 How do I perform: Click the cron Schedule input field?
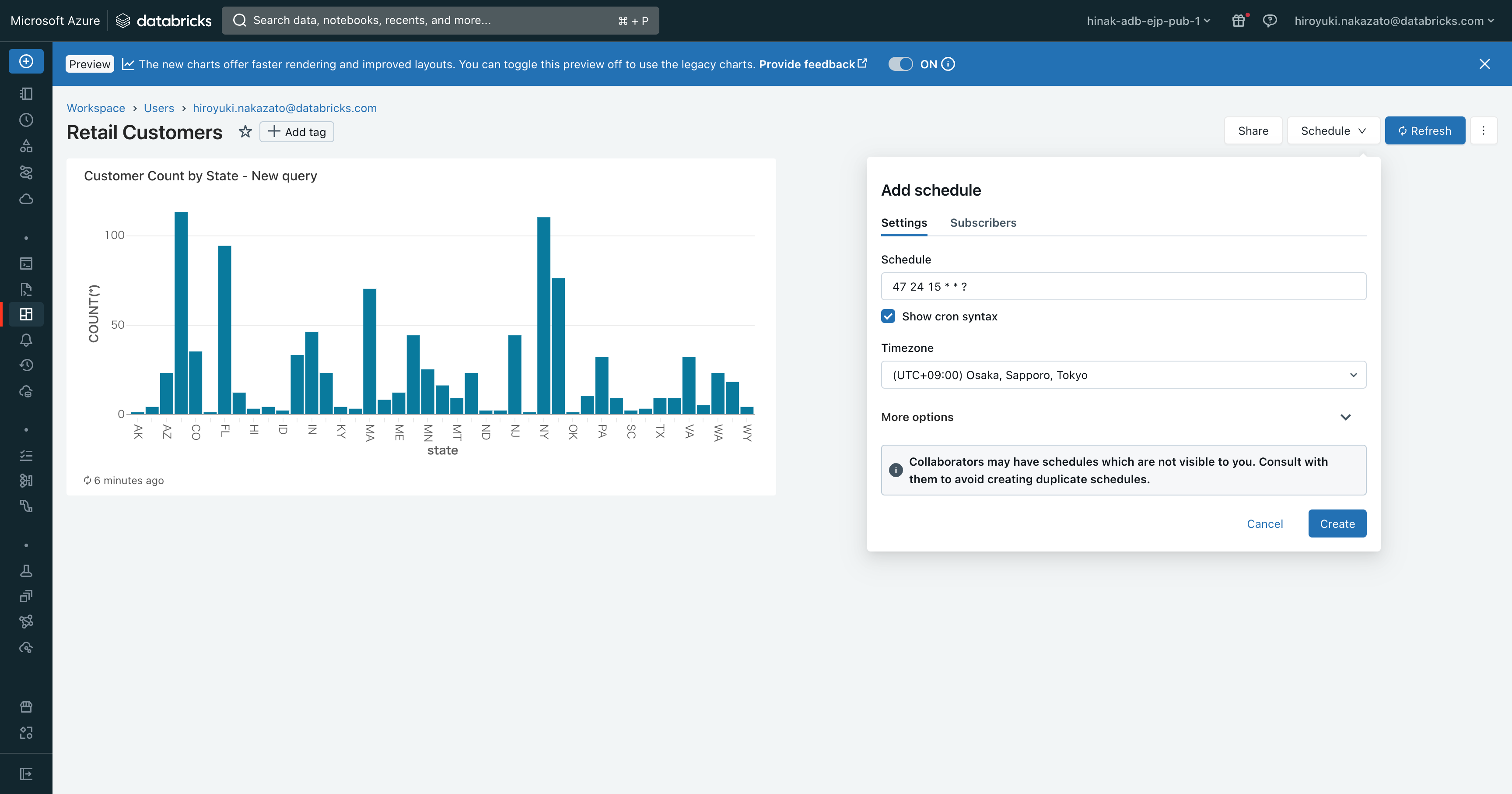1123,286
